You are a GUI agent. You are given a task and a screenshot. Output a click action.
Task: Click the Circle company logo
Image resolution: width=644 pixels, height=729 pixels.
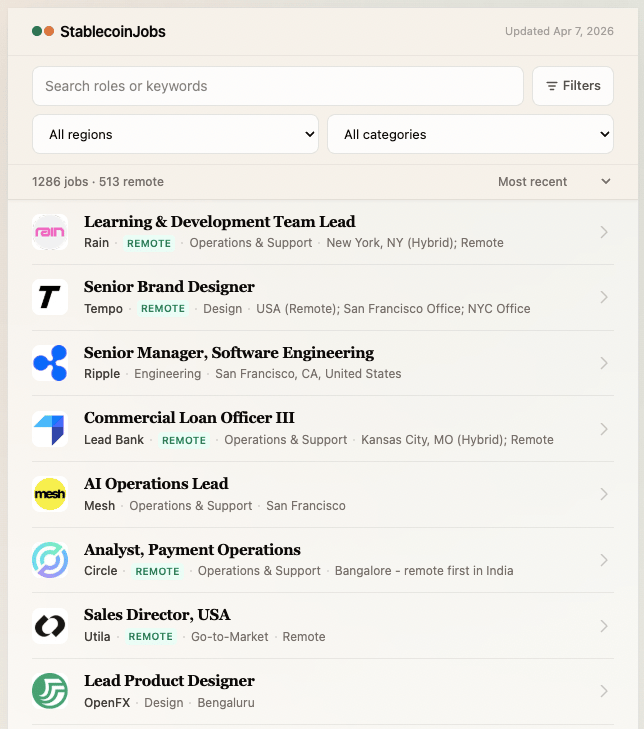(50, 560)
